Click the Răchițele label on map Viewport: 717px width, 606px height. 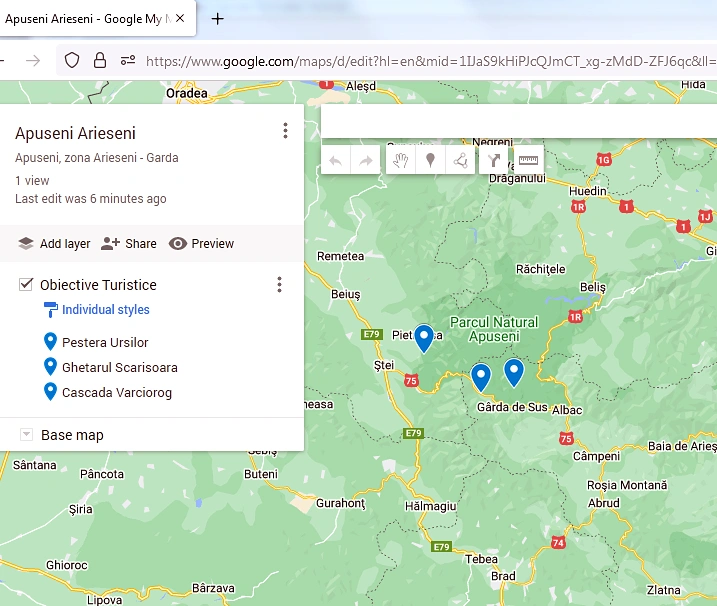coord(540,269)
